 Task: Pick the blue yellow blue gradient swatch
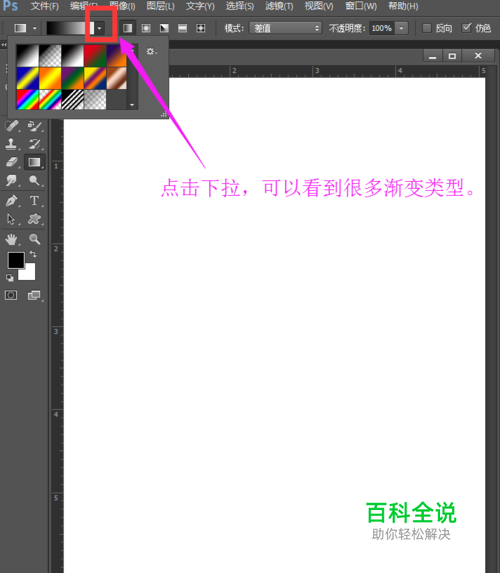[x=27, y=78]
